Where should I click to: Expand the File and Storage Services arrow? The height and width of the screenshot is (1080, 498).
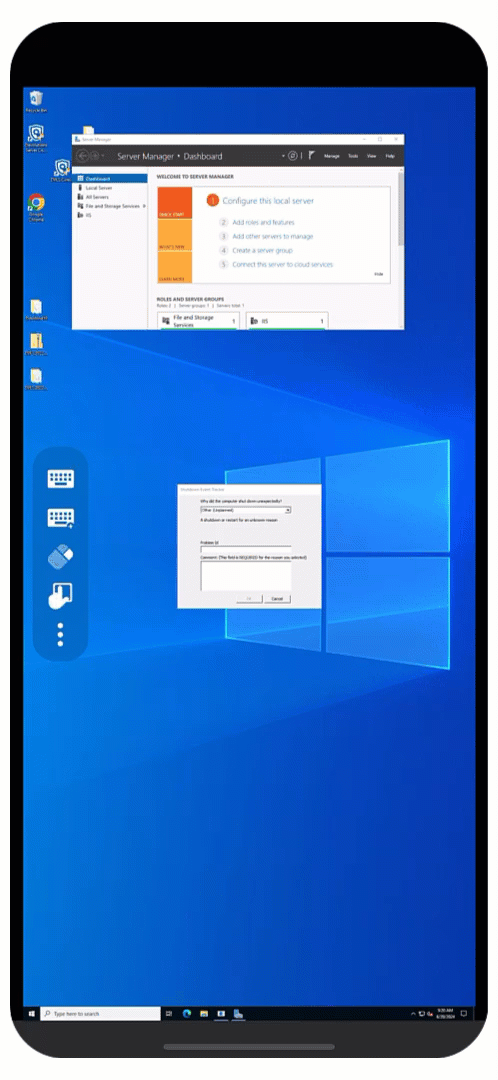[x=144, y=206]
